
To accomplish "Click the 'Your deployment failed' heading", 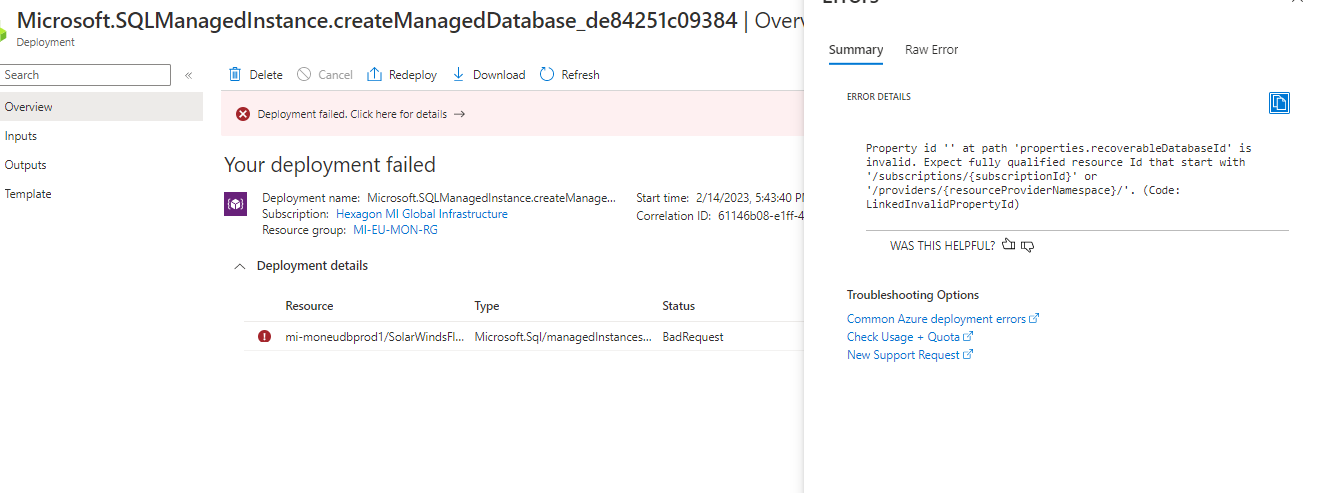I will click(330, 165).
